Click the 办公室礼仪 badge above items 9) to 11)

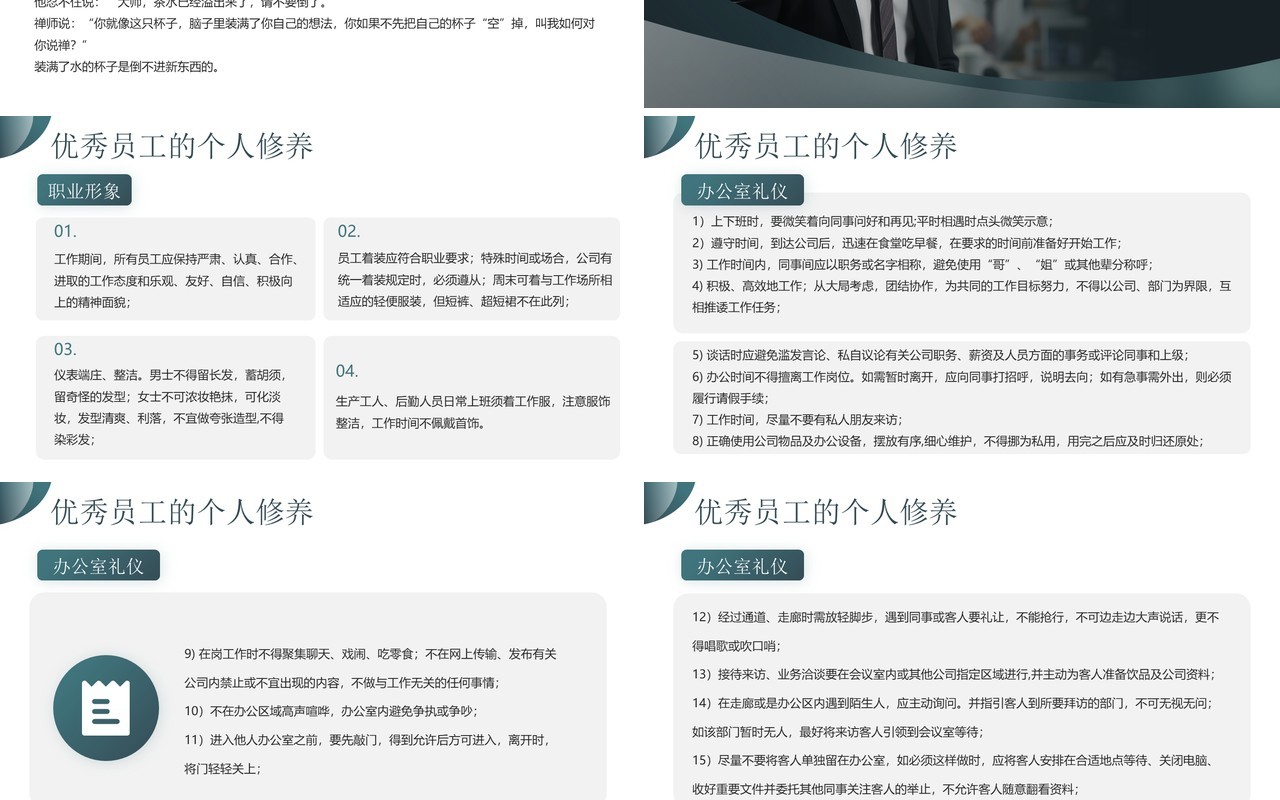(98, 565)
